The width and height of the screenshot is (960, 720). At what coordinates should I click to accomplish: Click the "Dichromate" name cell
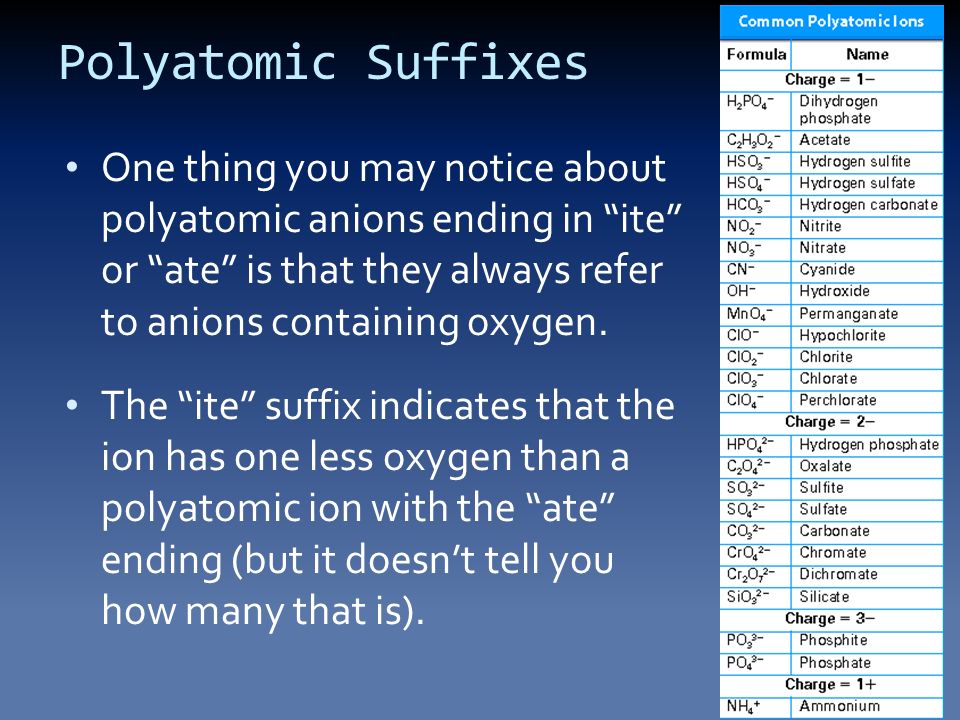867,574
